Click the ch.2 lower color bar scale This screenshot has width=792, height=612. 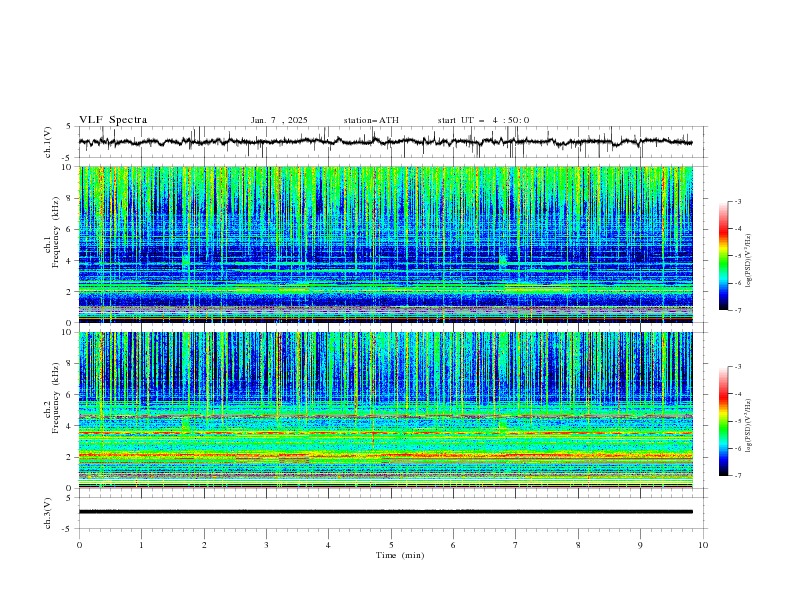pyautogui.click(x=723, y=421)
